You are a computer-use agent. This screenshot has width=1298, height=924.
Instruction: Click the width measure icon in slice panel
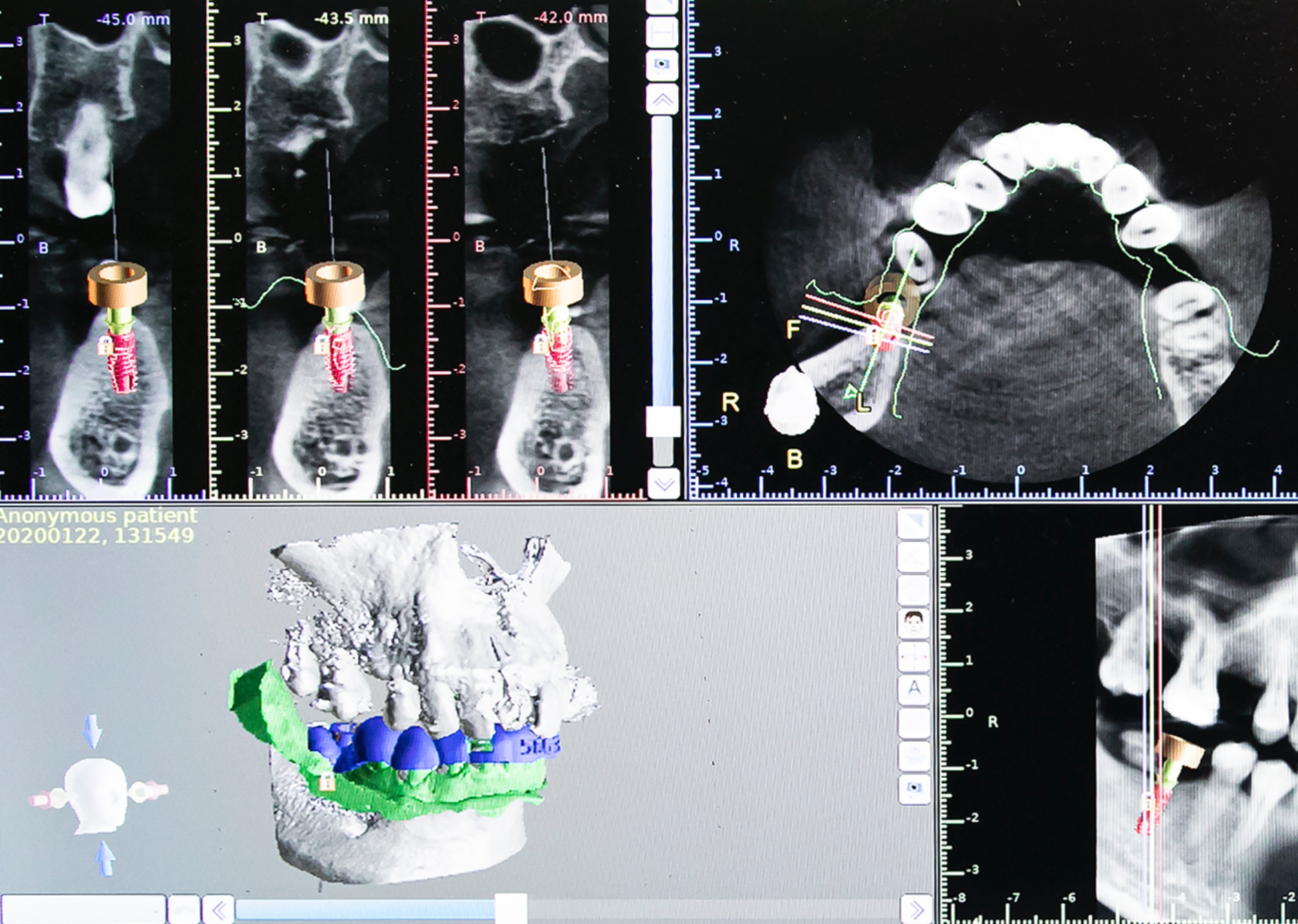tap(662, 31)
